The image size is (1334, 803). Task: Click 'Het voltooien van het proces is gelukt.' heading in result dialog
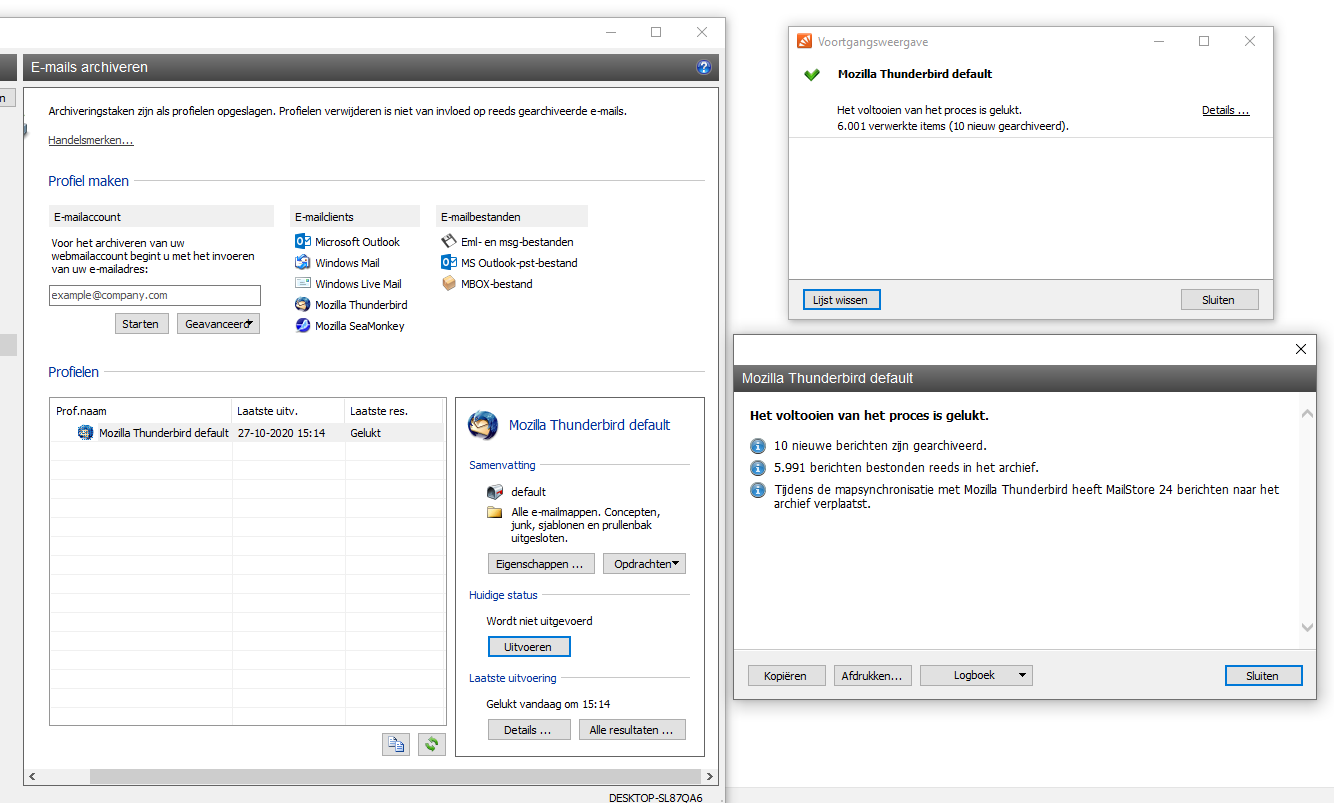(869, 415)
